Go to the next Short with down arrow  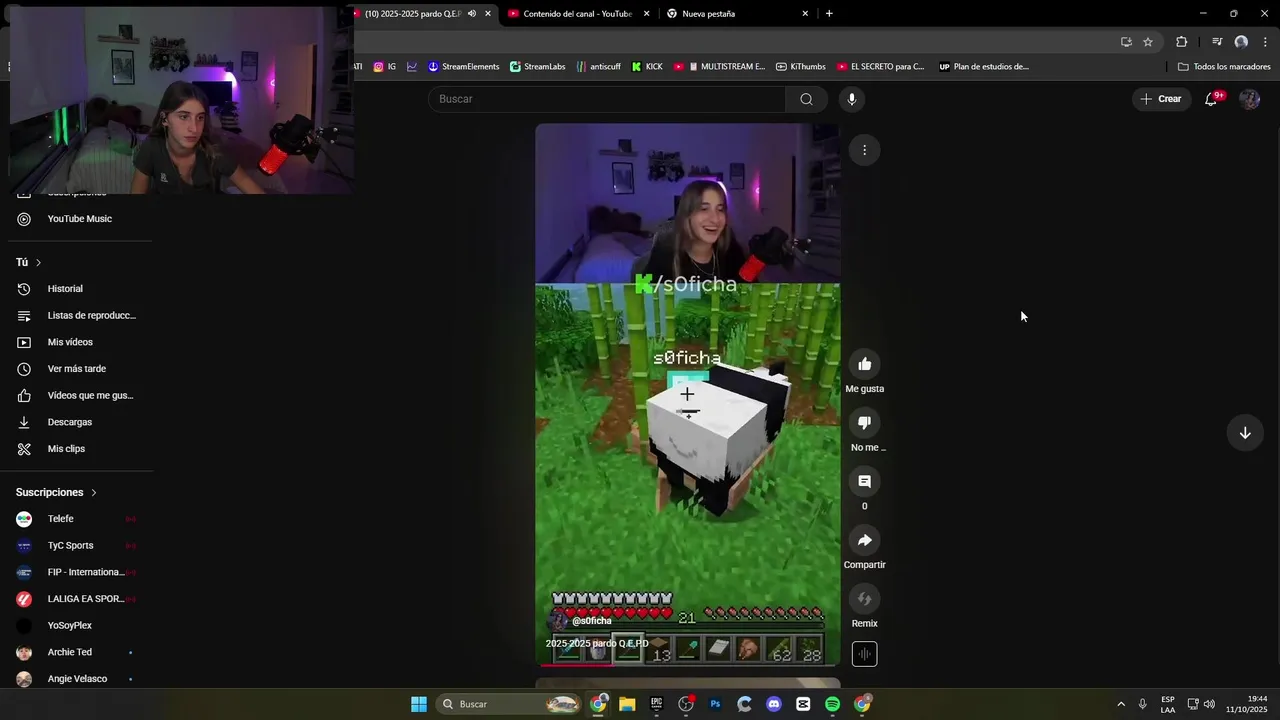pos(1245,433)
